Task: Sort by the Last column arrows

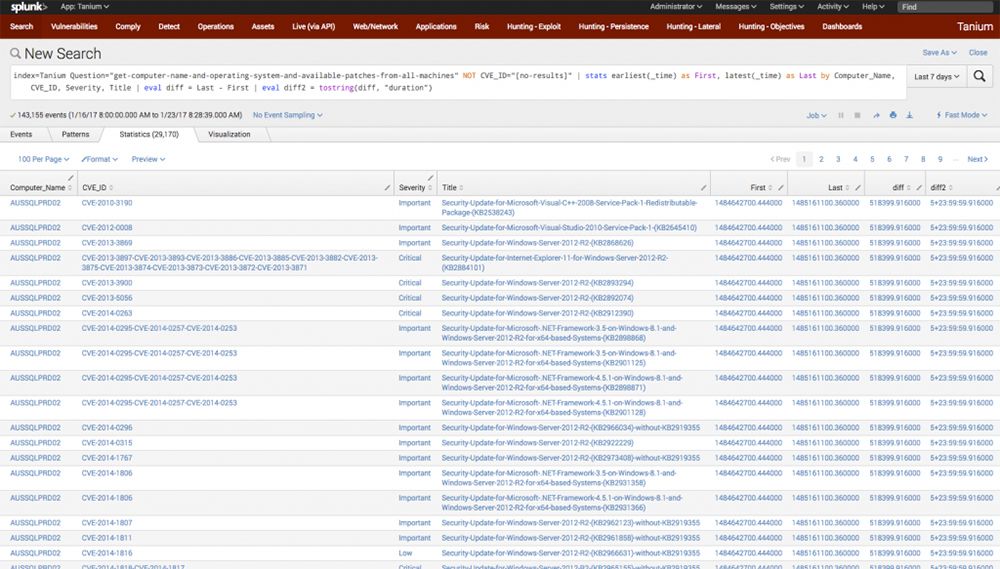Action: point(848,188)
